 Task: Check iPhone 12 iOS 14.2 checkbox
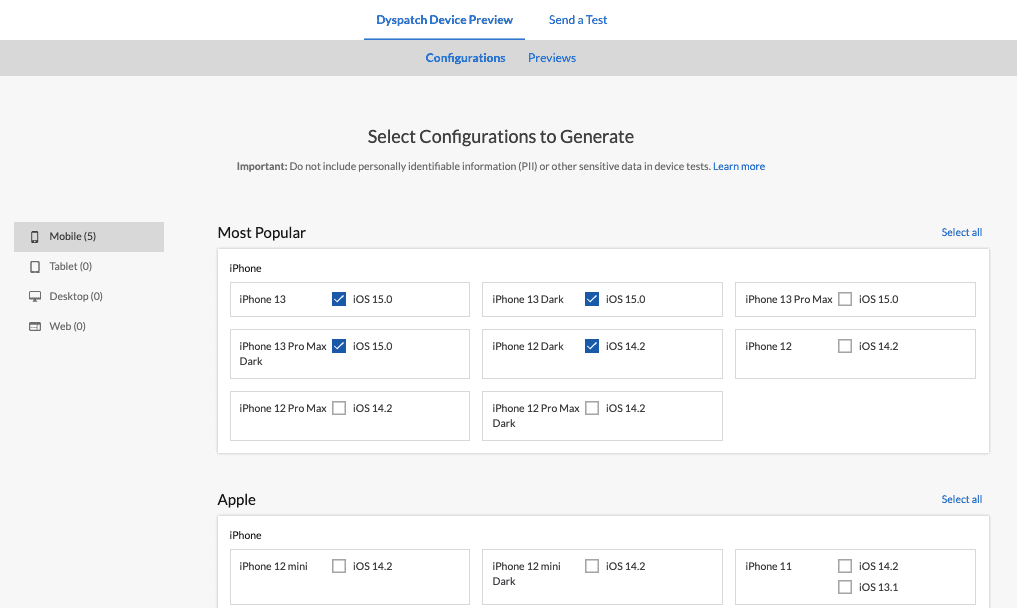(x=844, y=346)
